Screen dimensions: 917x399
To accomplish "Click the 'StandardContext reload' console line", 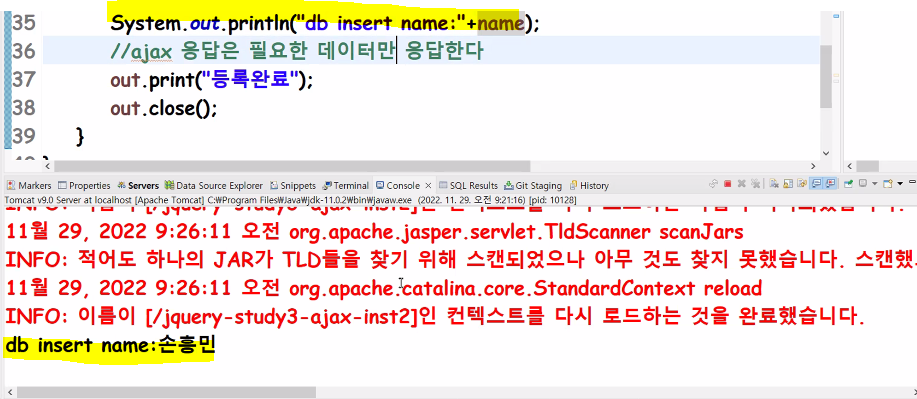I will click(x=383, y=288).
